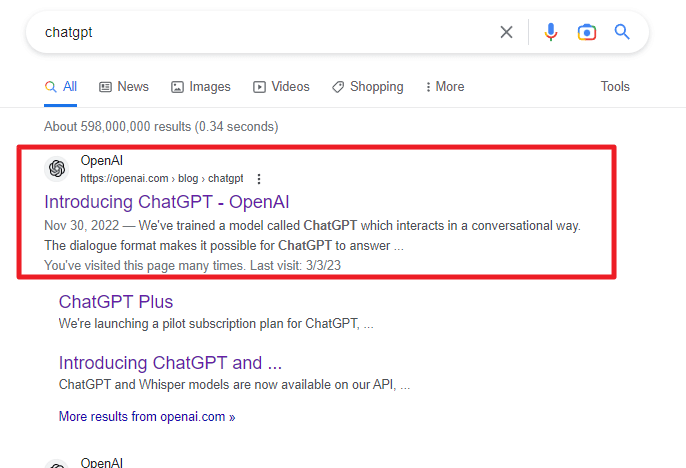The image size is (686, 468).
Task: Click the ChatGPT and Whisper models description
Action: click(x=234, y=384)
